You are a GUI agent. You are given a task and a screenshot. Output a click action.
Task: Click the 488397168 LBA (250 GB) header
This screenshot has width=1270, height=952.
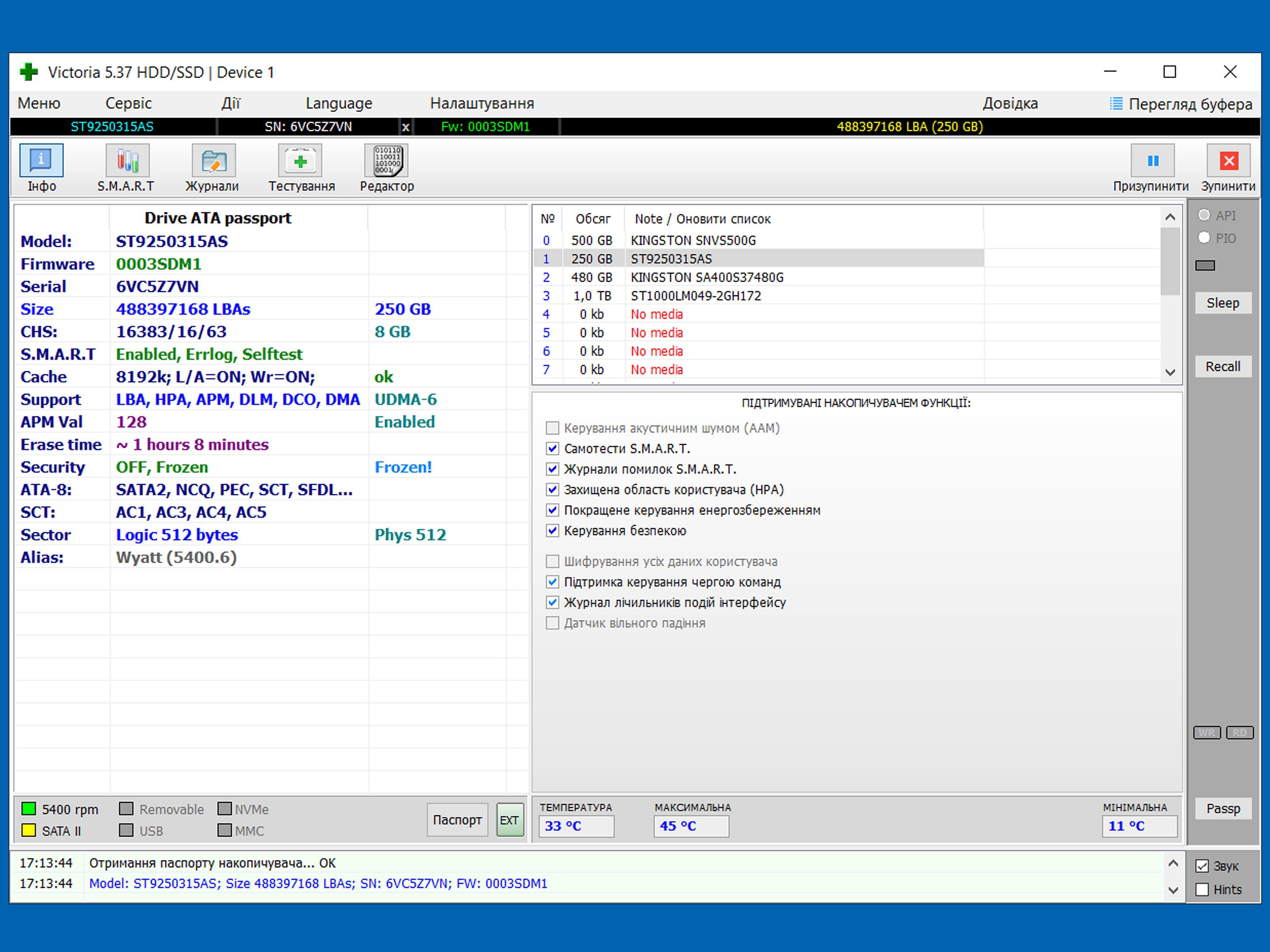[x=909, y=127]
